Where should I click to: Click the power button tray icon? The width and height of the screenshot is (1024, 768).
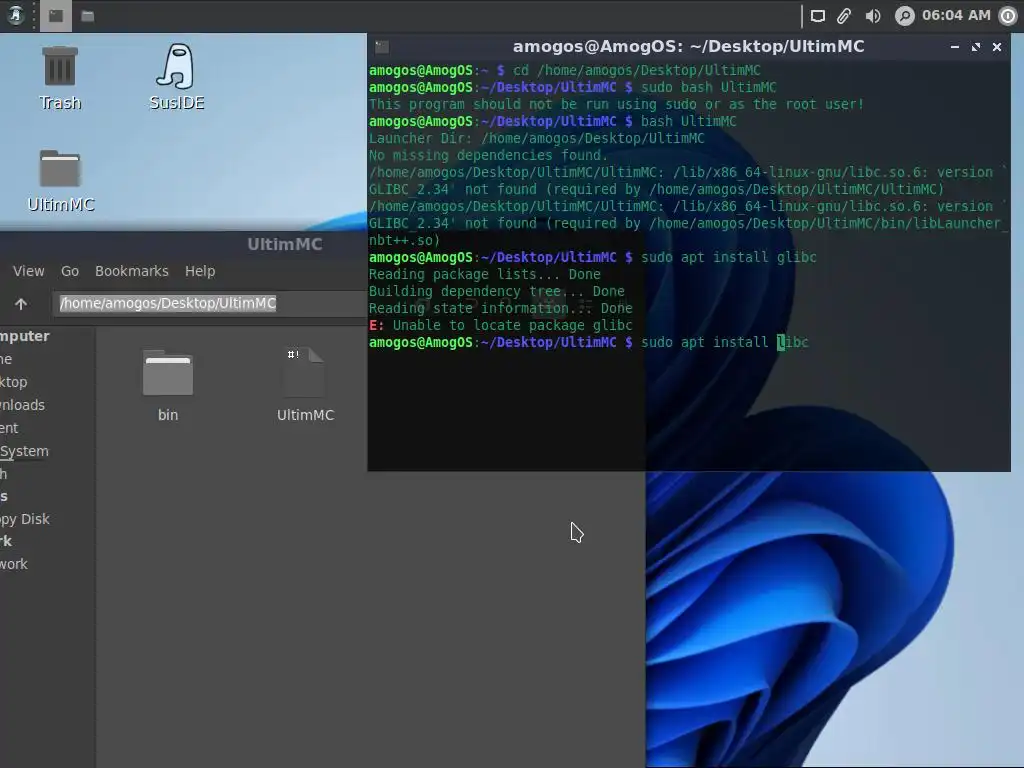pyautogui.click(x=1008, y=16)
